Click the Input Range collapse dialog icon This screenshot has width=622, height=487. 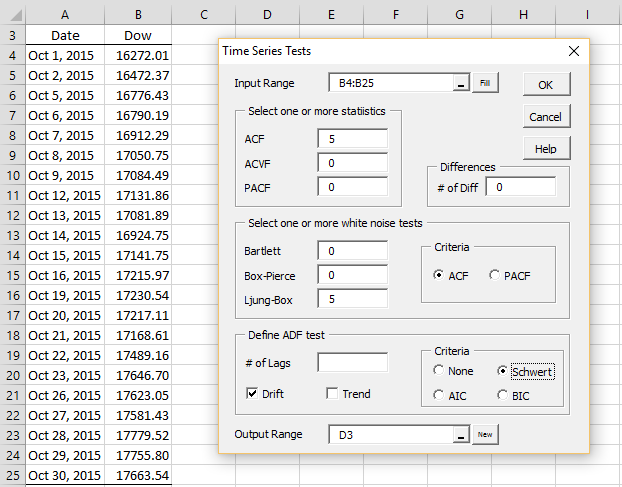[x=461, y=83]
